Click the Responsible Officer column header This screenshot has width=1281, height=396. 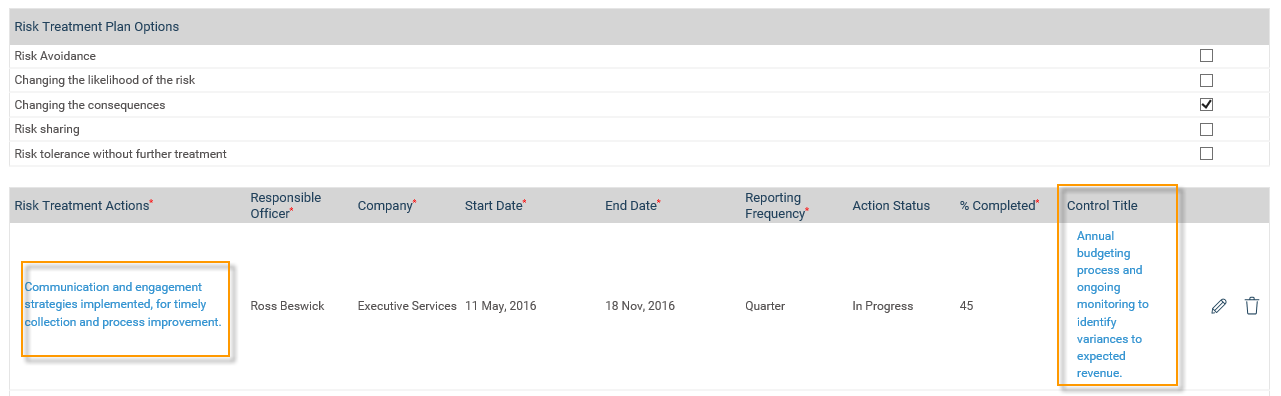coord(286,205)
